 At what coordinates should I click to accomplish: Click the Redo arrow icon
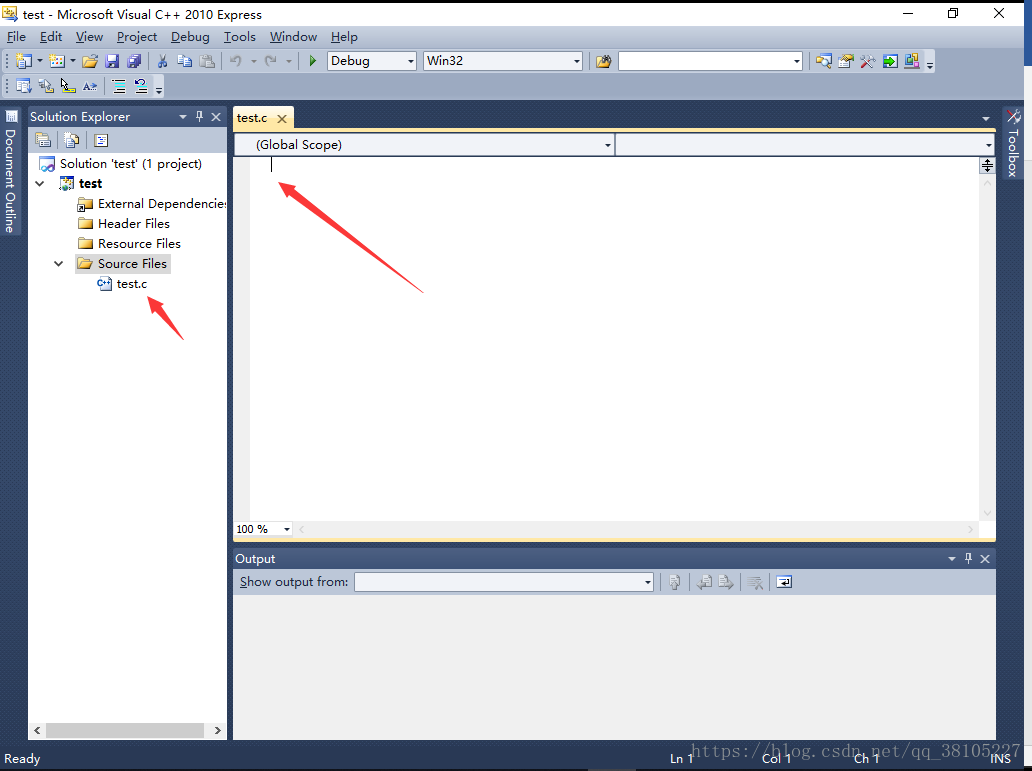pos(271,61)
